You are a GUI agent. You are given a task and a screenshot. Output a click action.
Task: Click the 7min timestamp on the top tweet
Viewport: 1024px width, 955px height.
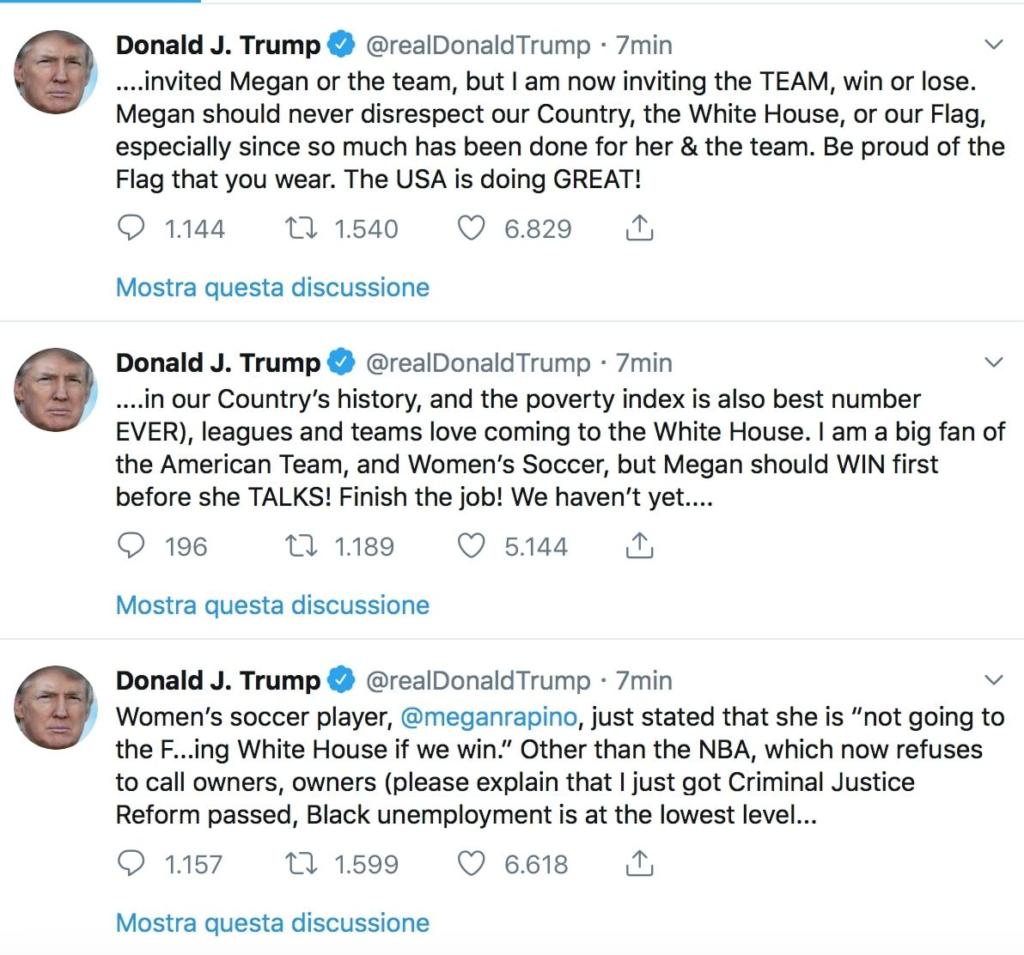point(647,44)
